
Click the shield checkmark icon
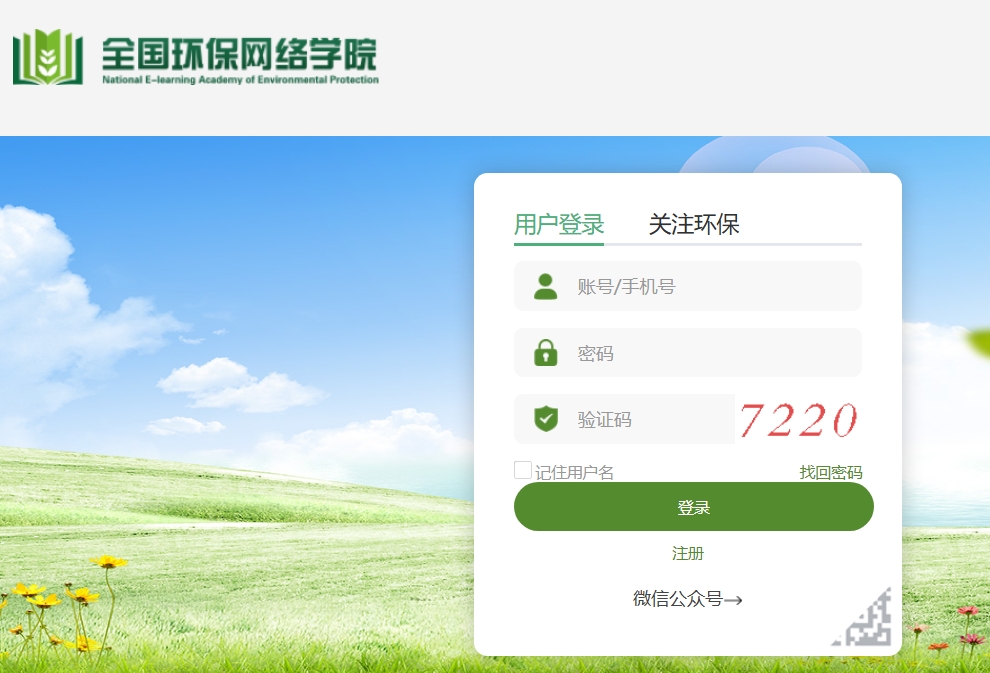[x=546, y=419]
